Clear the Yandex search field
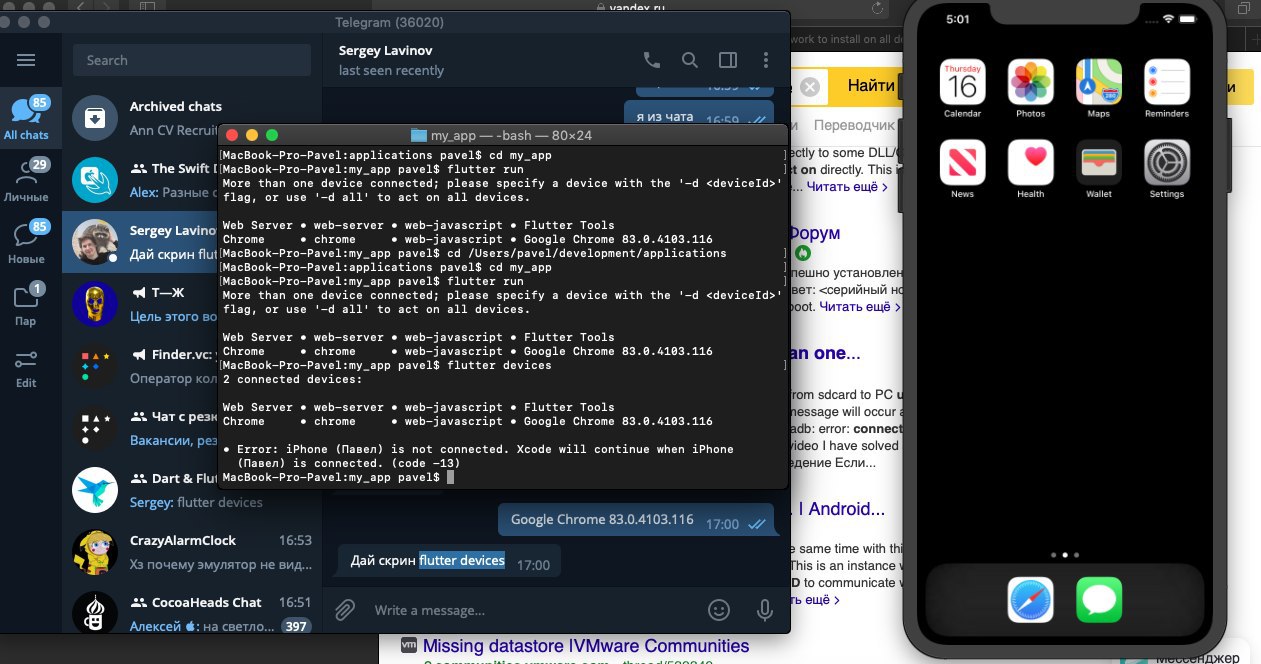Viewport: 1261px width, 664px height. click(809, 87)
